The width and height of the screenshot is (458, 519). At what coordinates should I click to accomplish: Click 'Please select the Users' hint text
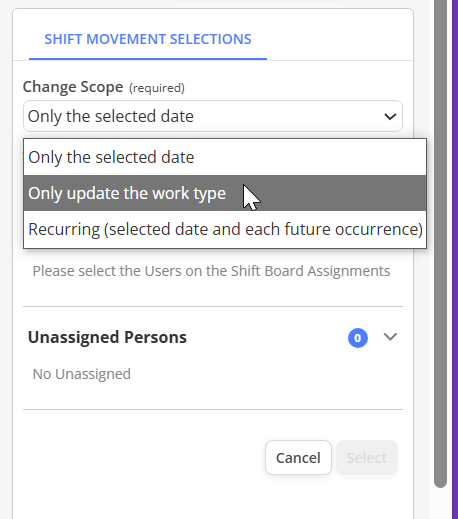(x=211, y=271)
